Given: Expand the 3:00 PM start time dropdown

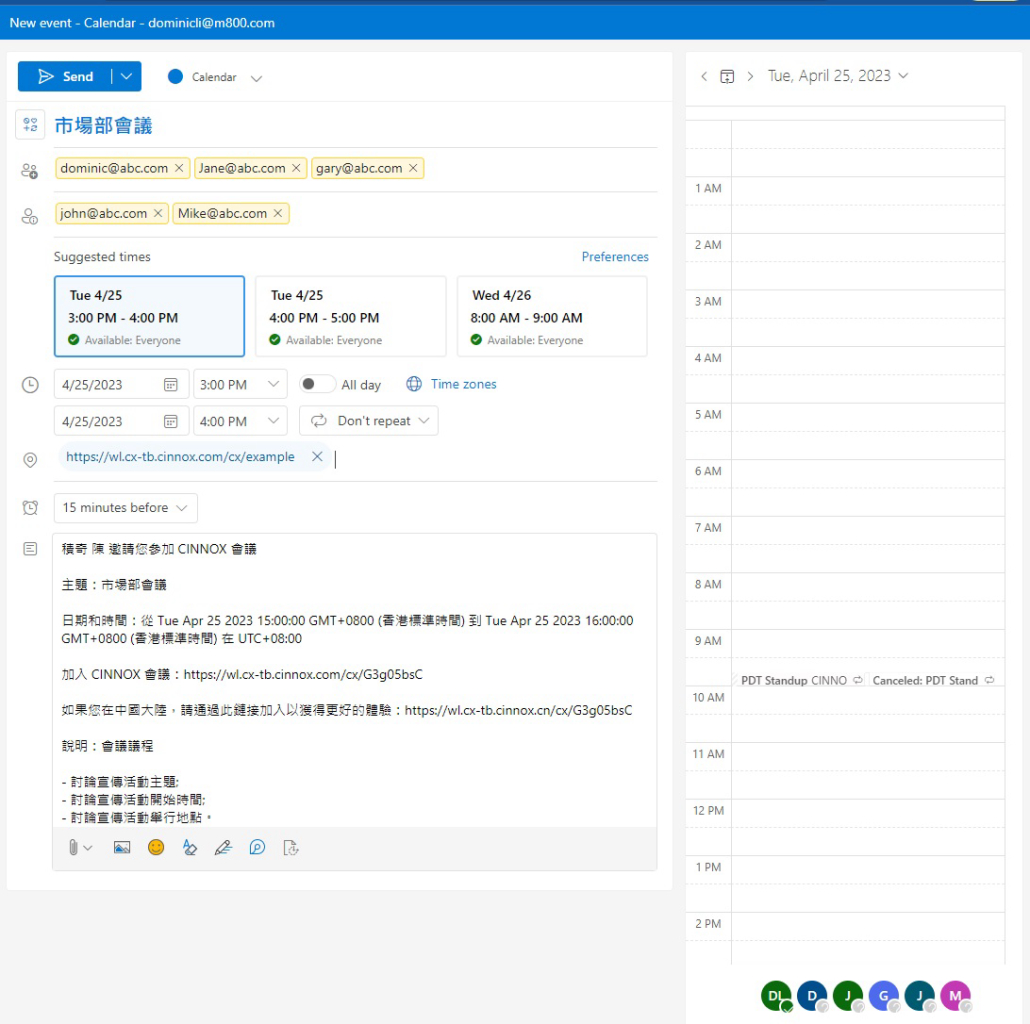Looking at the screenshot, I should click(273, 384).
